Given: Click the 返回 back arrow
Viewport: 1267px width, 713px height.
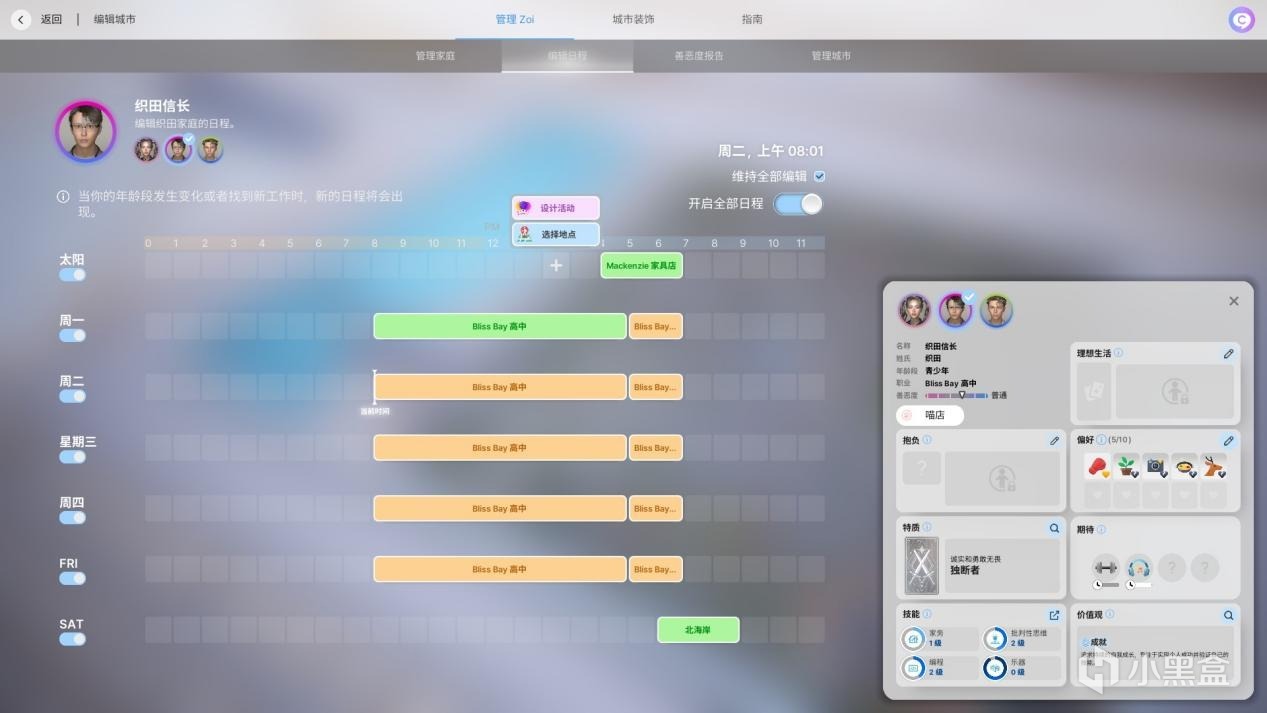Looking at the screenshot, I should (x=21, y=19).
